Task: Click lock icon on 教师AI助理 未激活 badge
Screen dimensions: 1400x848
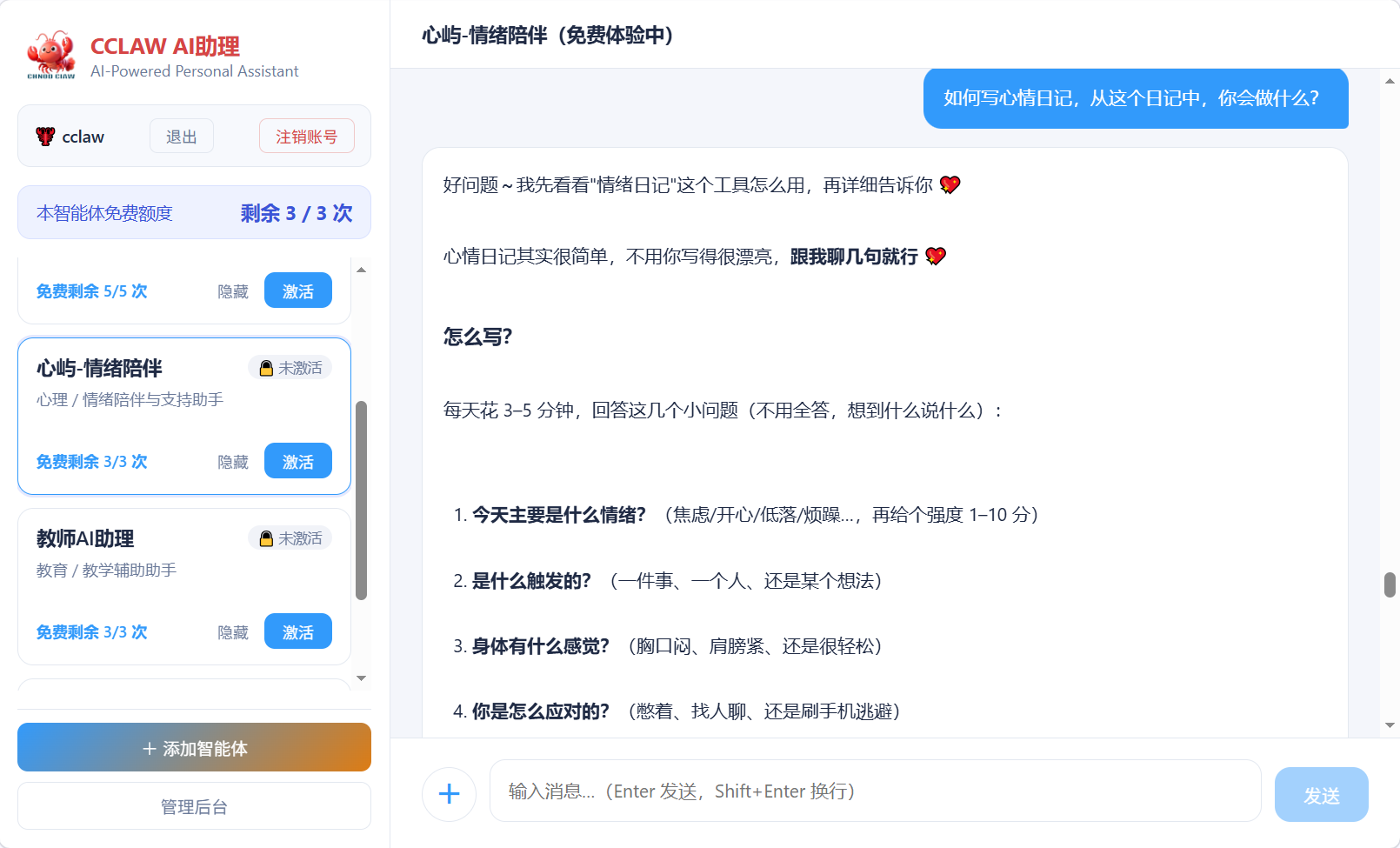Action: coord(266,539)
